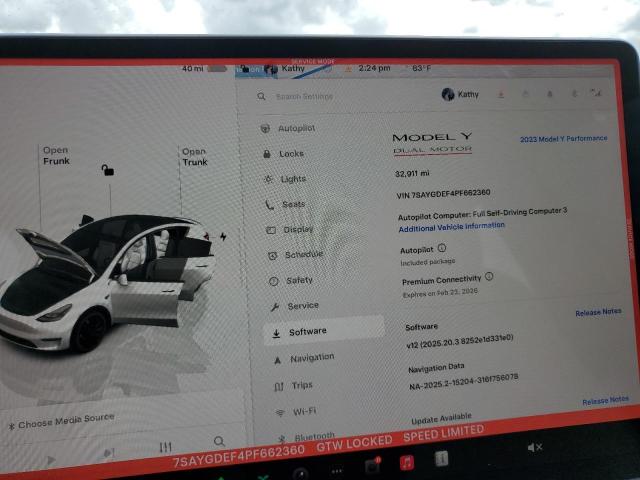The image size is (640, 480).
Task: Tap the orange software download icon
Action: [x=501, y=94]
